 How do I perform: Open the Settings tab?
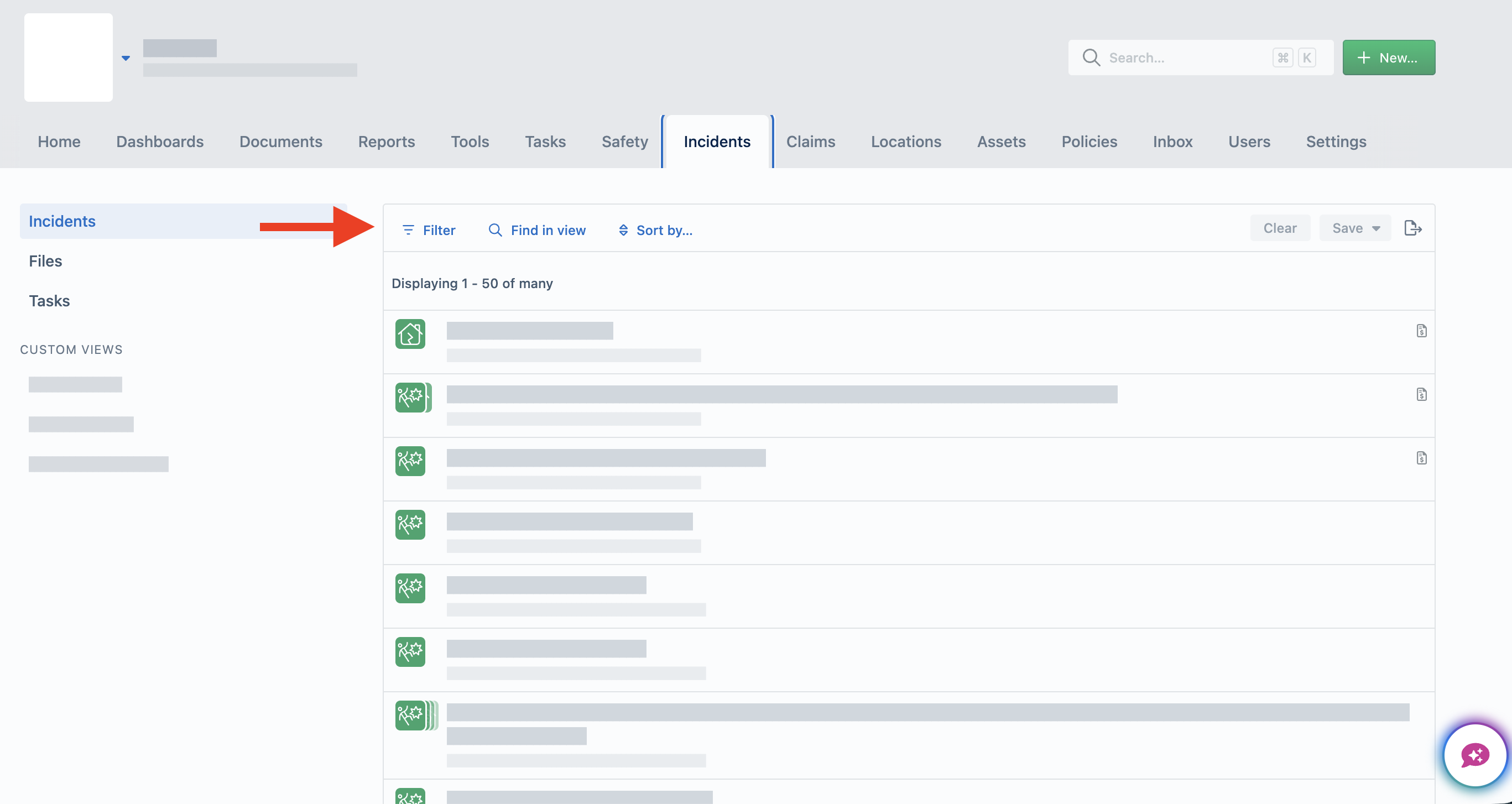(x=1336, y=142)
